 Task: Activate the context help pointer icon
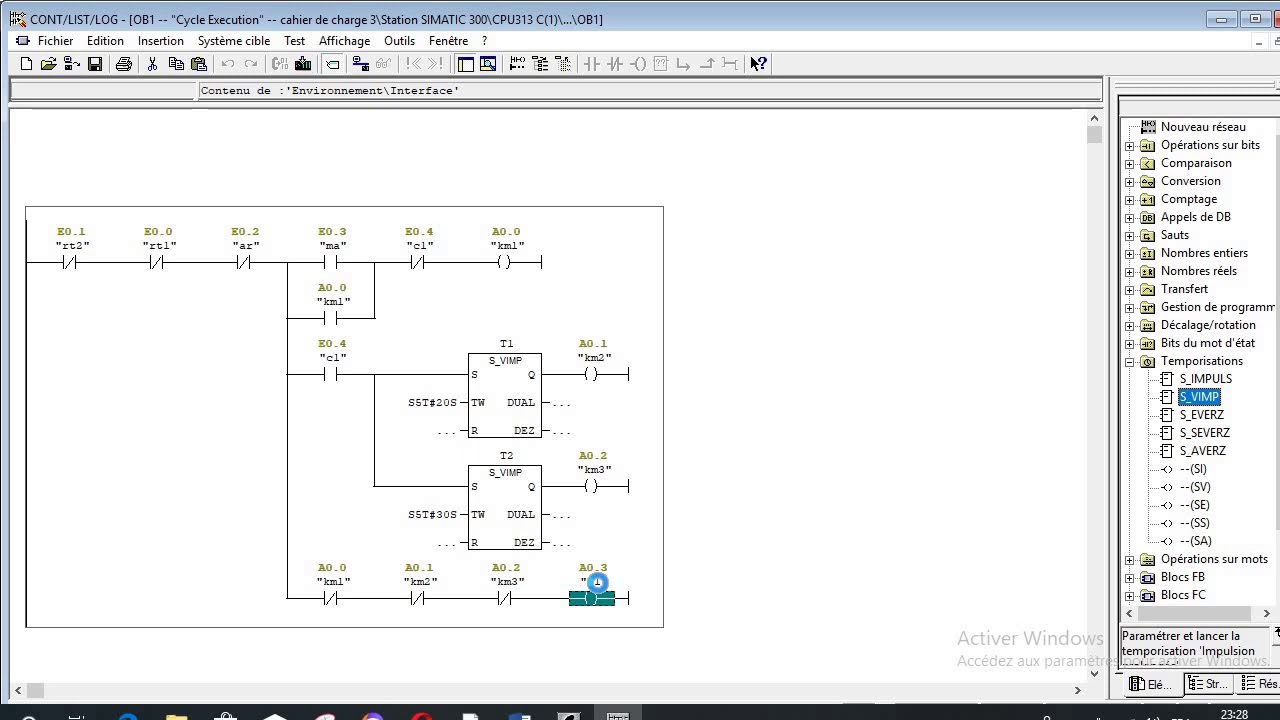[x=759, y=64]
